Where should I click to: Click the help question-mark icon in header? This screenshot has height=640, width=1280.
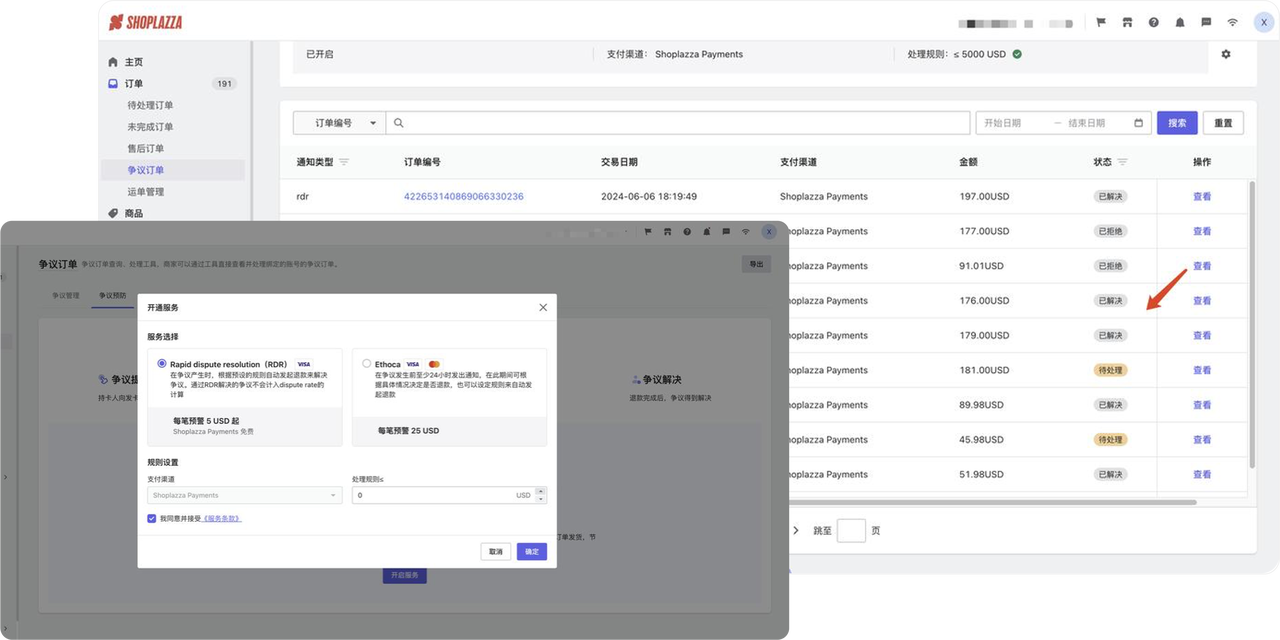point(1154,22)
